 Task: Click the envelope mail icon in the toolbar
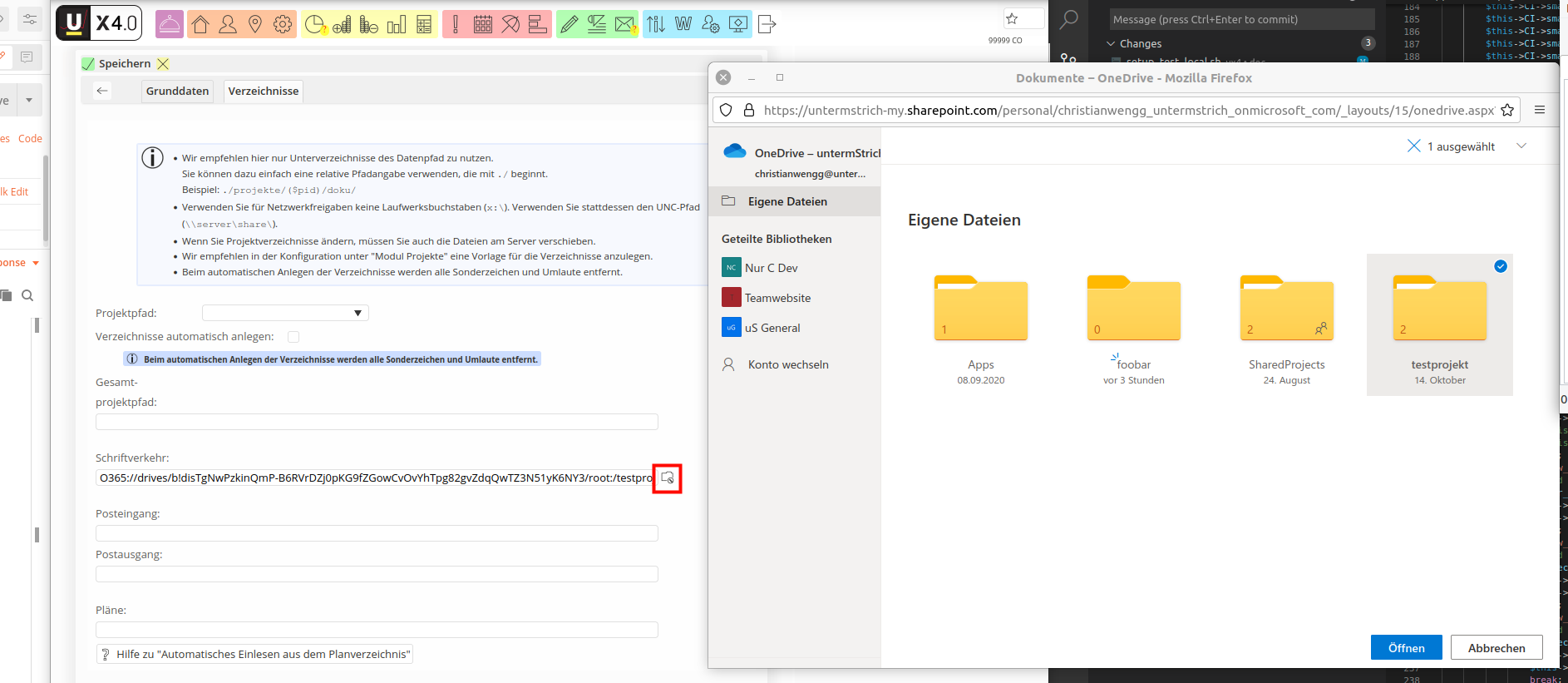pyautogui.click(x=624, y=24)
